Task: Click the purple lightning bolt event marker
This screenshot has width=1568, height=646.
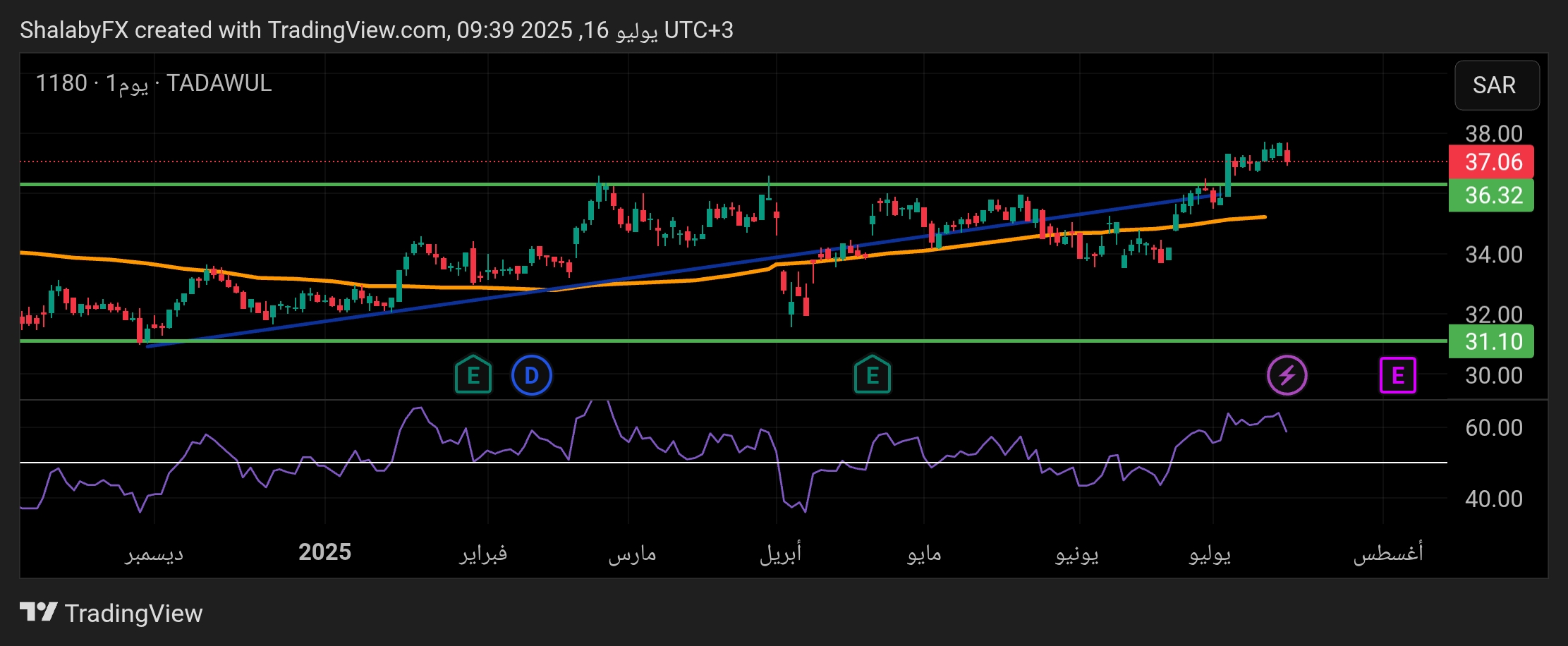Action: [x=1287, y=375]
